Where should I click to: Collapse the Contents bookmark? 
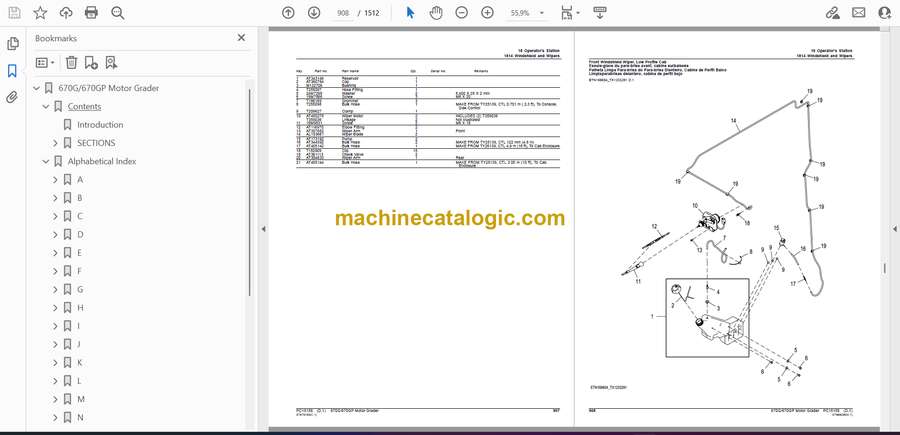(46, 107)
